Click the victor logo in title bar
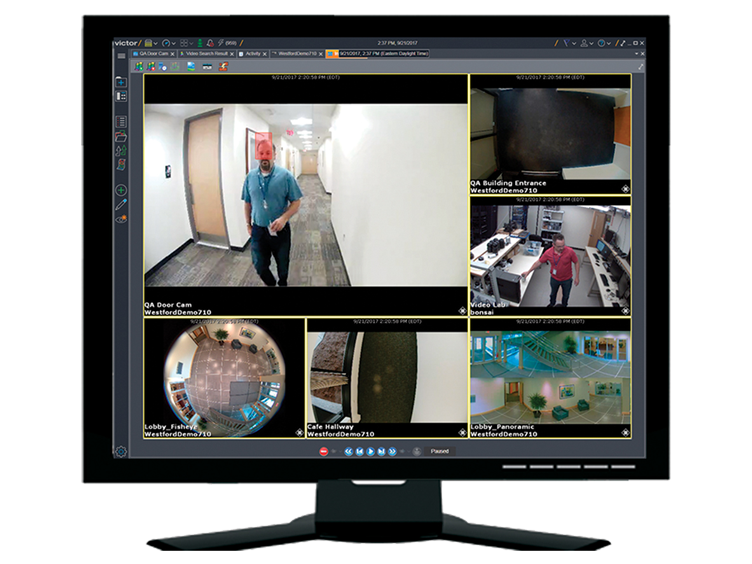Viewport: 752px width, 564px height. (x=126, y=43)
